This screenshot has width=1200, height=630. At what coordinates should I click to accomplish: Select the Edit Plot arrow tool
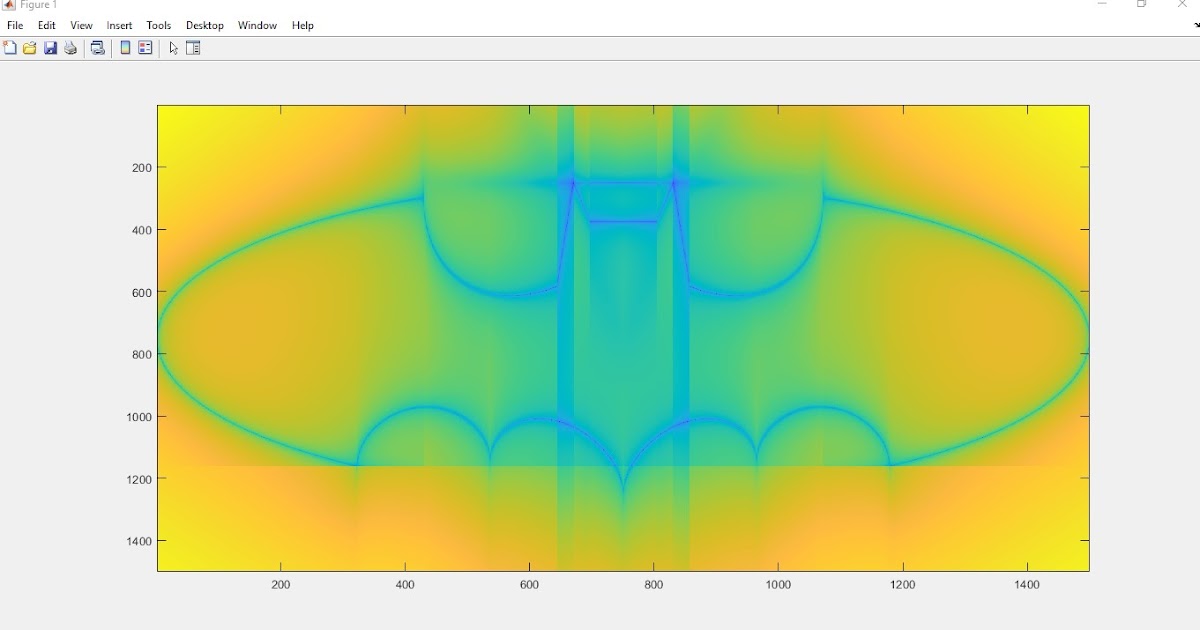click(172, 47)
